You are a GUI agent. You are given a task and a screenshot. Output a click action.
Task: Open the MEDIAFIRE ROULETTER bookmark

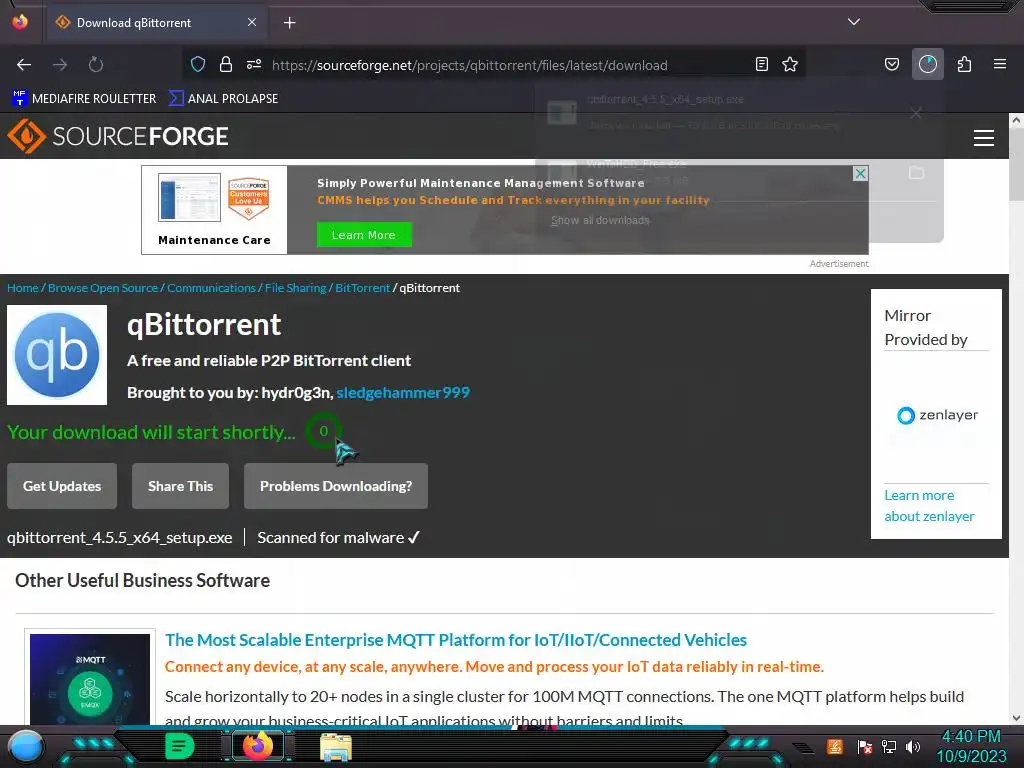84,99
